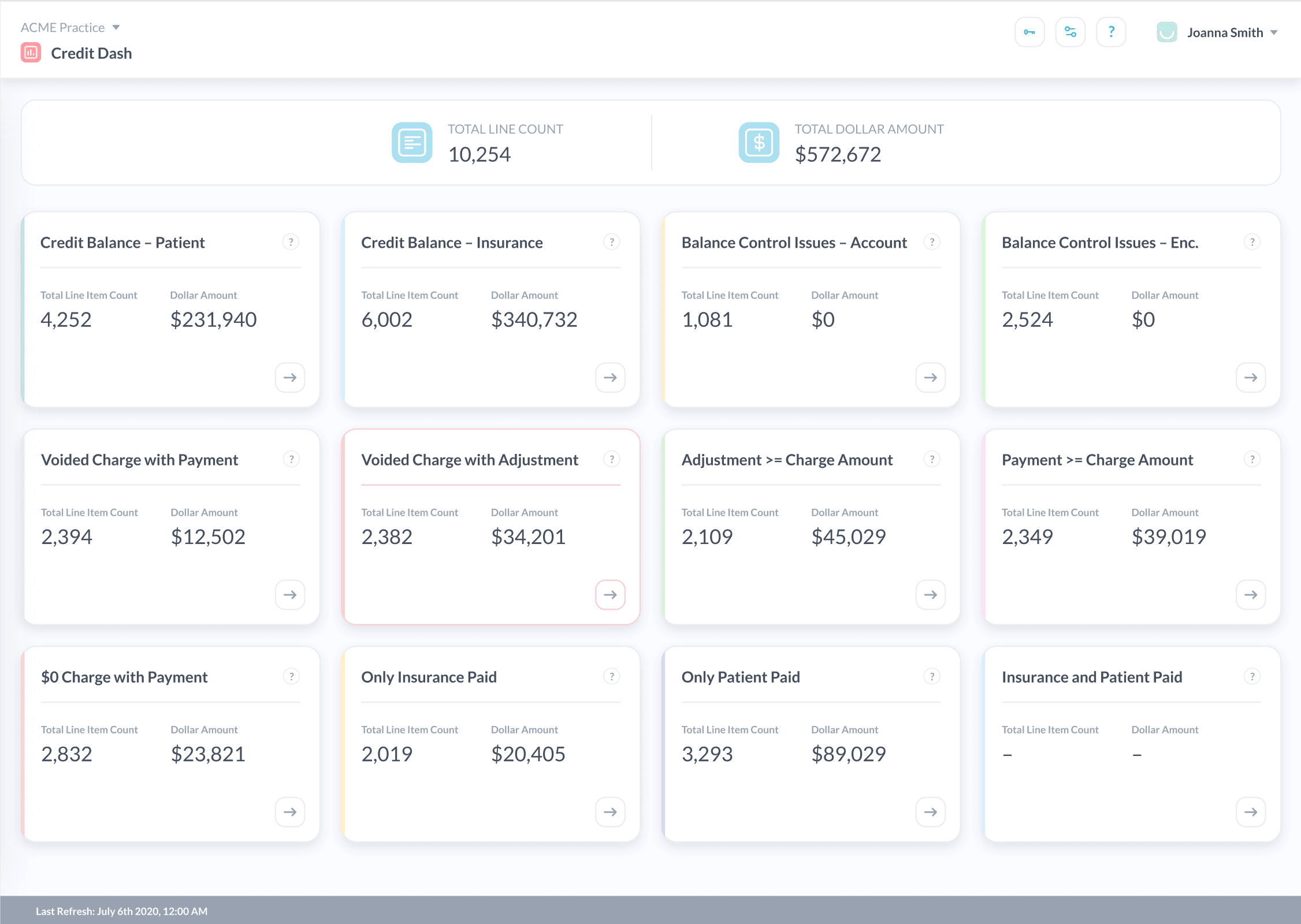Open Voided Charge with Adjustment details arrow
Image resolution: width=1301 pixels, height=924 pixels.
(610, 595)
